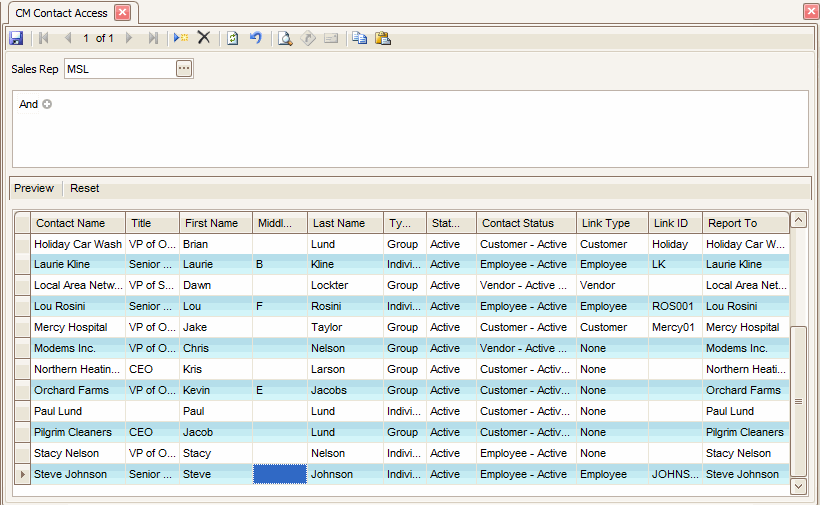
Task: Click in the Sales Rep input field
Action: coord(118,69)
